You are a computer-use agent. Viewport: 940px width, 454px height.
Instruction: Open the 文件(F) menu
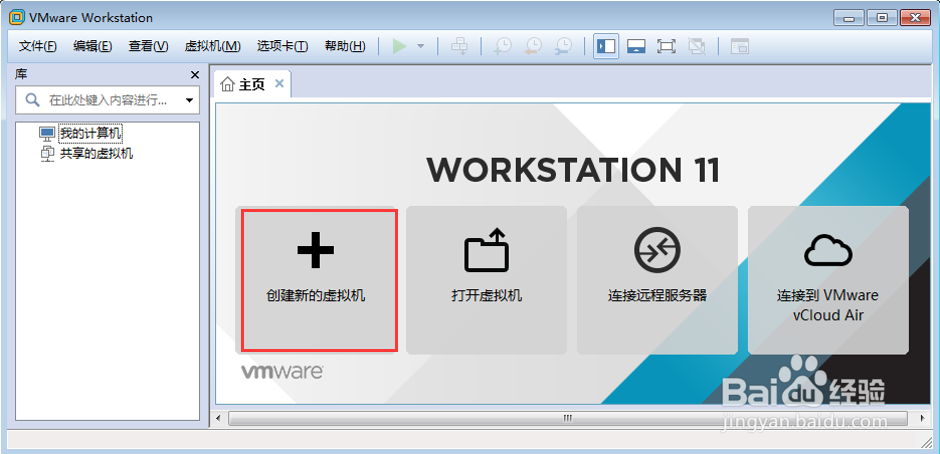click(x=38, y=46)
